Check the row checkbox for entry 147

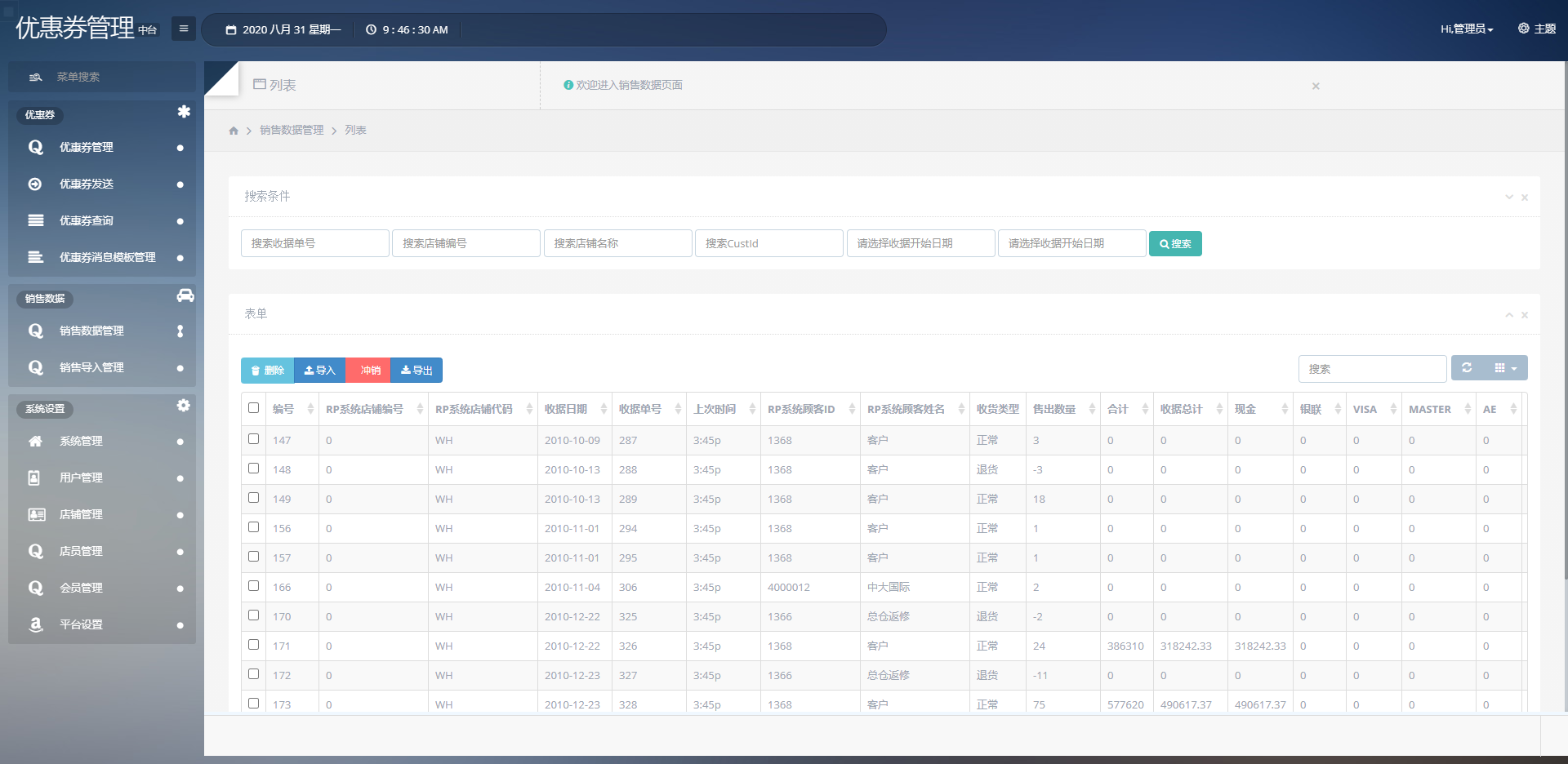click(254, 439)
